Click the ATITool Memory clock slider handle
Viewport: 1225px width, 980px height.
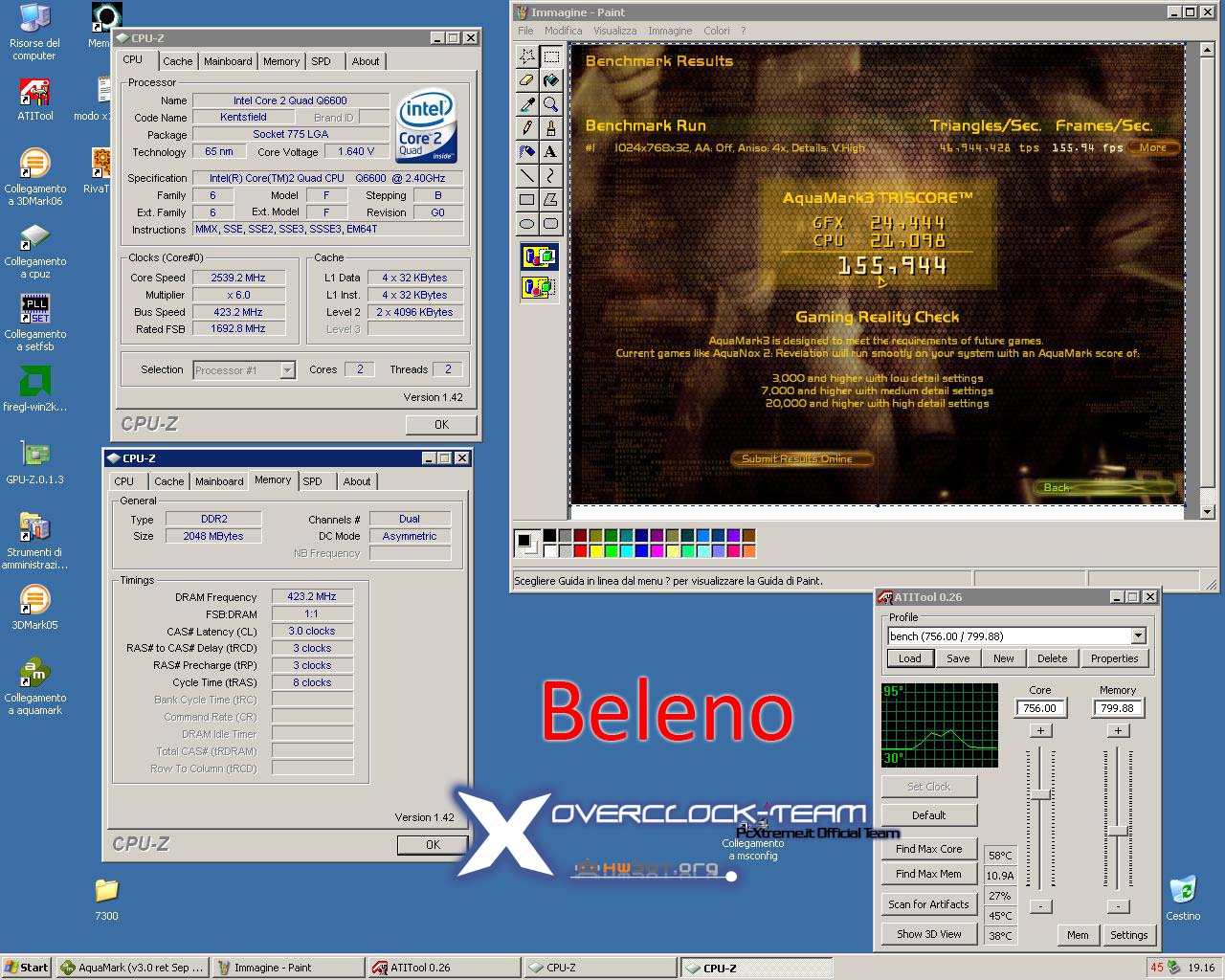[x=1117, y=831]
